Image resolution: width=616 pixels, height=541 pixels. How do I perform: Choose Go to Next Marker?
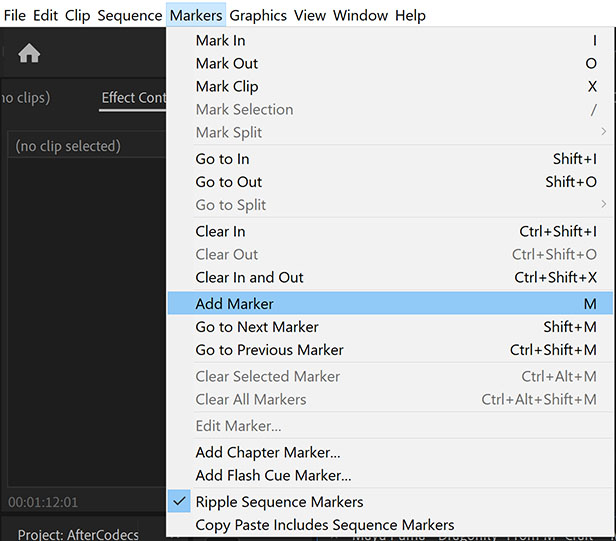[257, 327]
